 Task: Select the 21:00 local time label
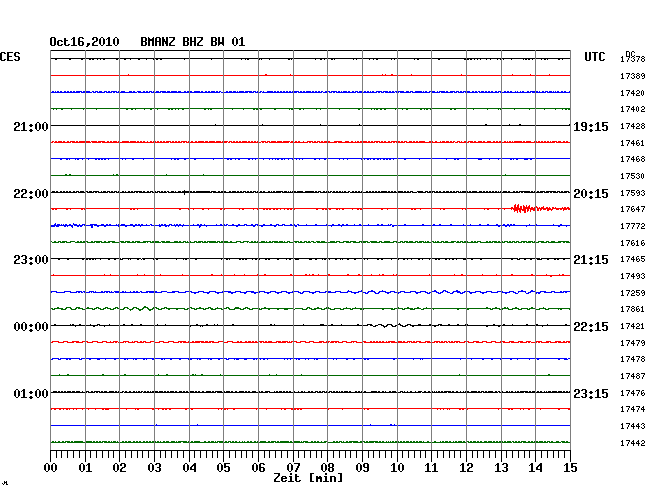[x=31, y=126]
